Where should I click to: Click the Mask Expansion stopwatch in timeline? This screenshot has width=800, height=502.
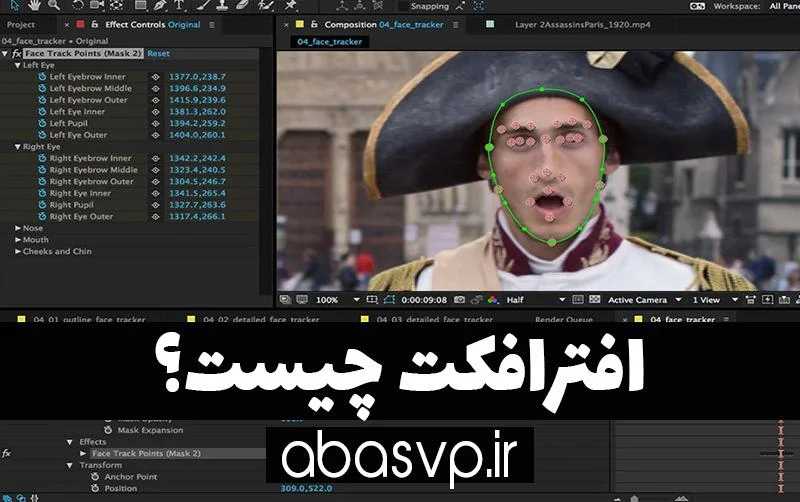pyautogui.click(x=108, y=430)
